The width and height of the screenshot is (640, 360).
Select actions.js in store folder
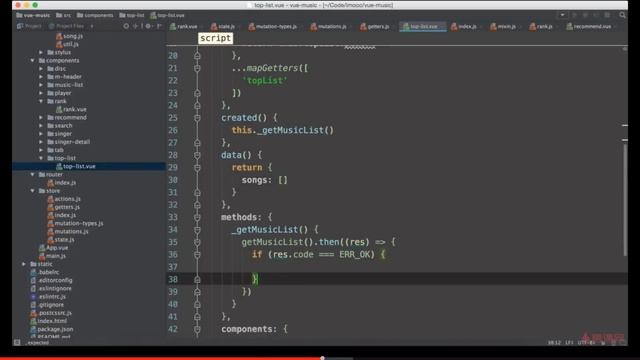click(x=64, y=199)
